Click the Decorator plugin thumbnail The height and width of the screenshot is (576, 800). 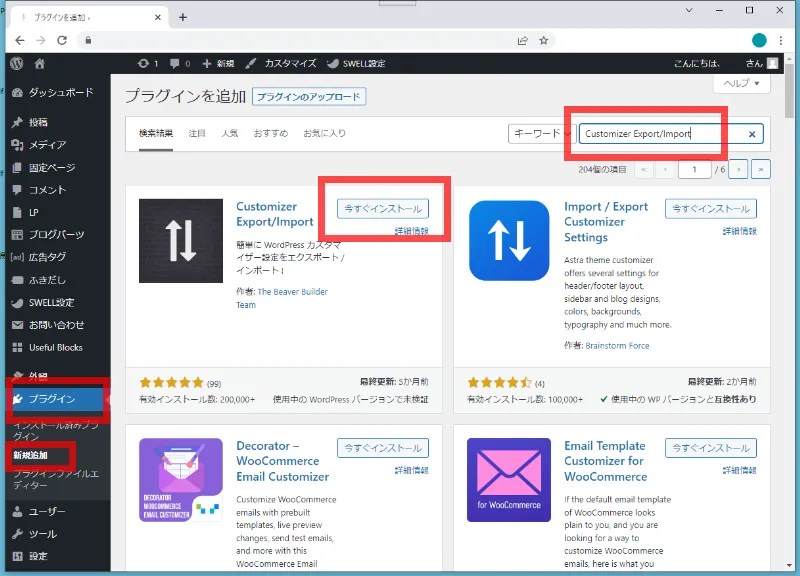(181, 480)
